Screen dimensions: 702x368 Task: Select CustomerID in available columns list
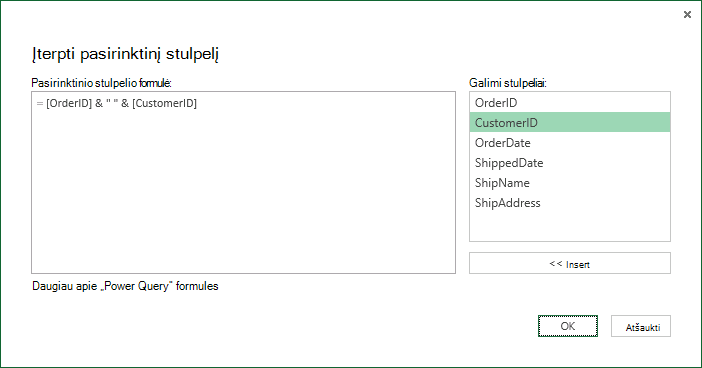pos(569,122)
